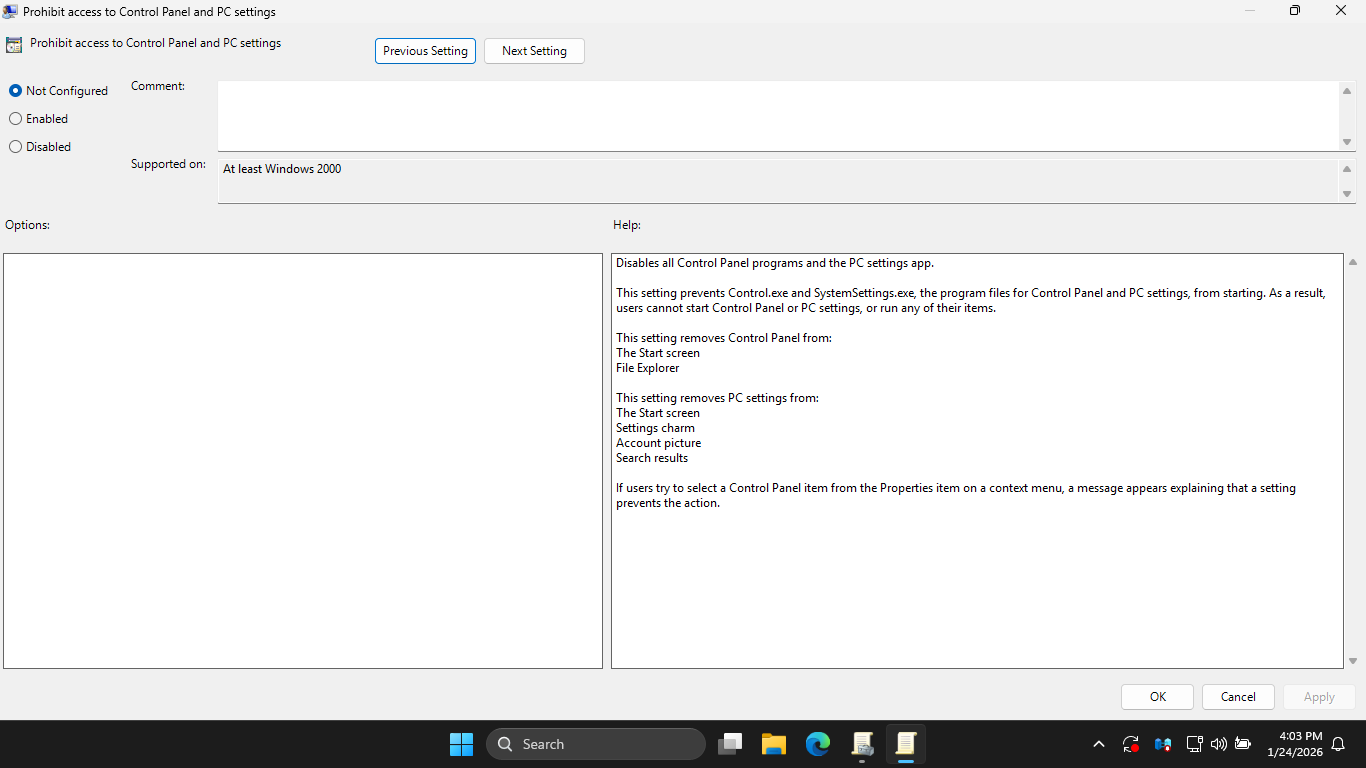Open Task View from the taskbar
The image size is (1366, 768).
pyautogui.click(x=731, y=744)
